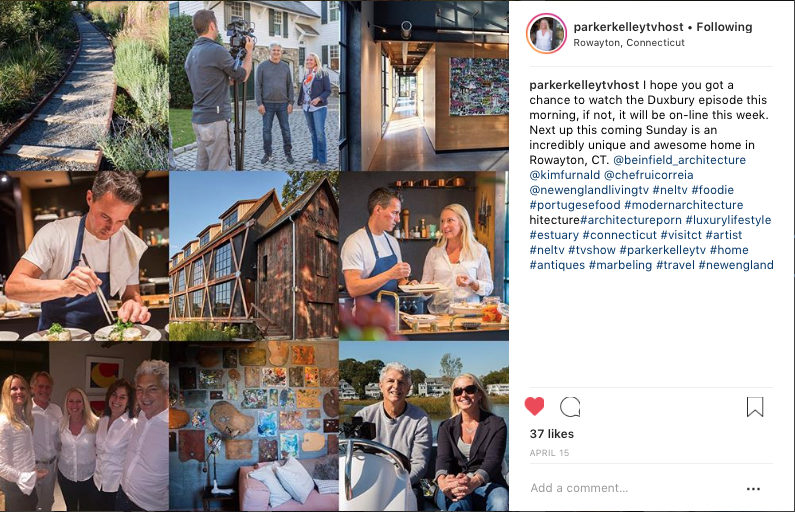Open the @beinfield_architecture mention
The height and width of the screenshot is (512, 795).
click(x=679, y=160)
